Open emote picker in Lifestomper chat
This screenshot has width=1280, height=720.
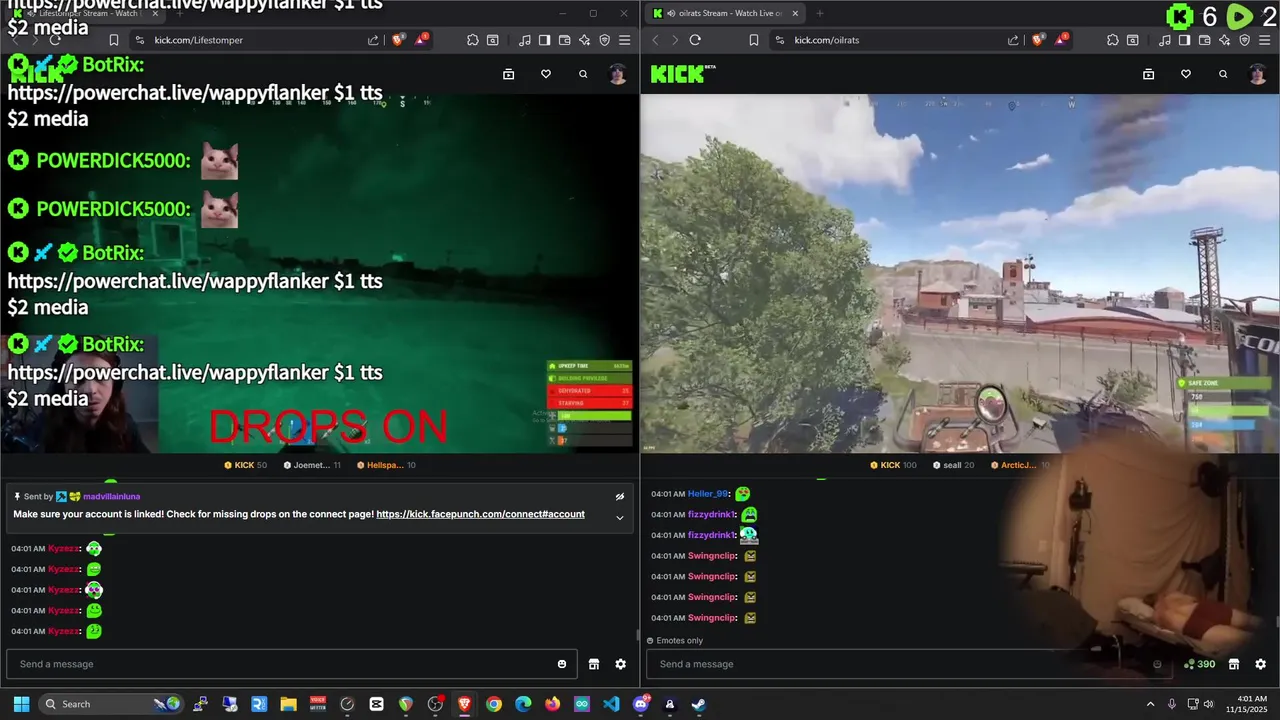pos(562,664)
